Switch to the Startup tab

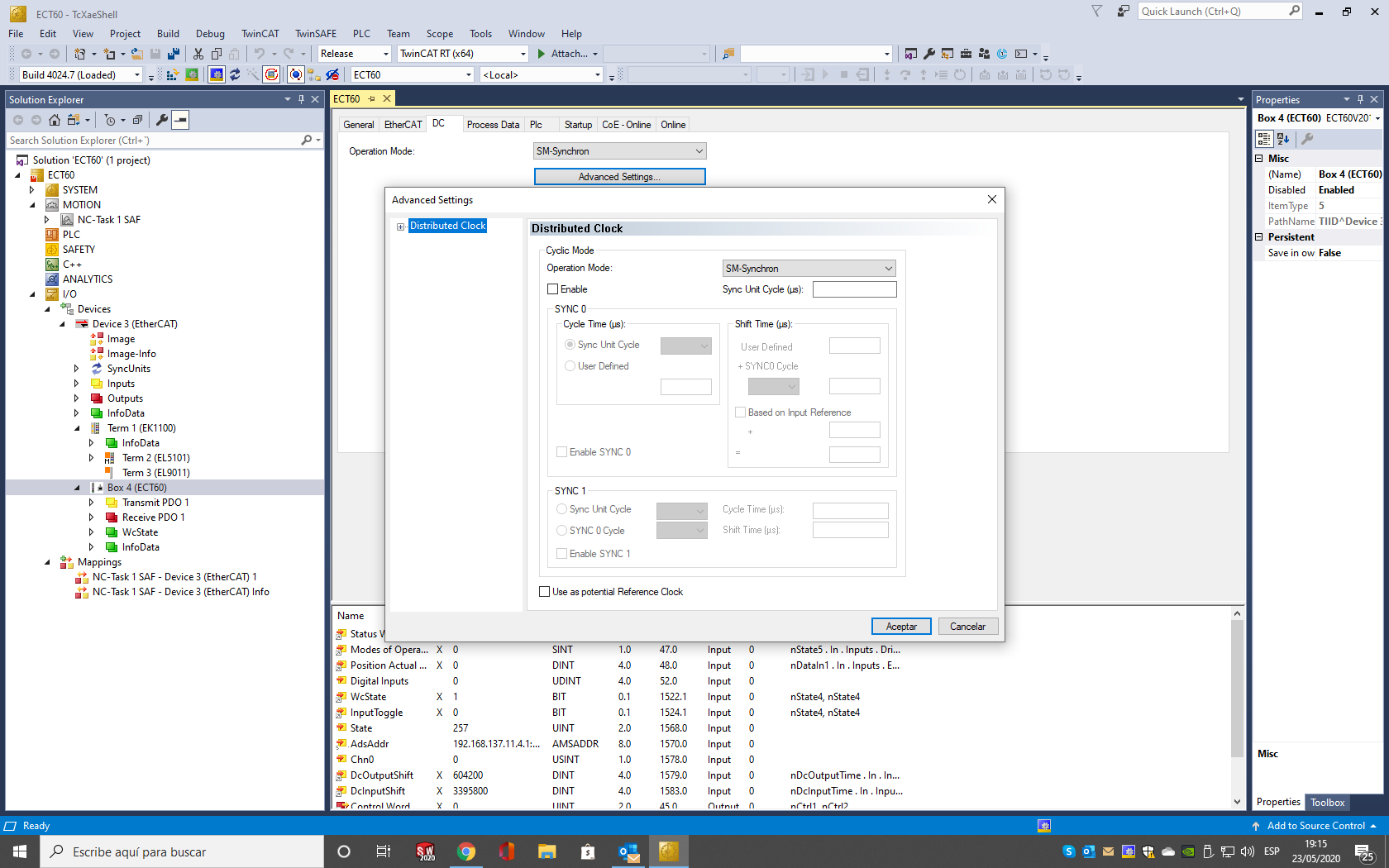(x=578, y=125)
